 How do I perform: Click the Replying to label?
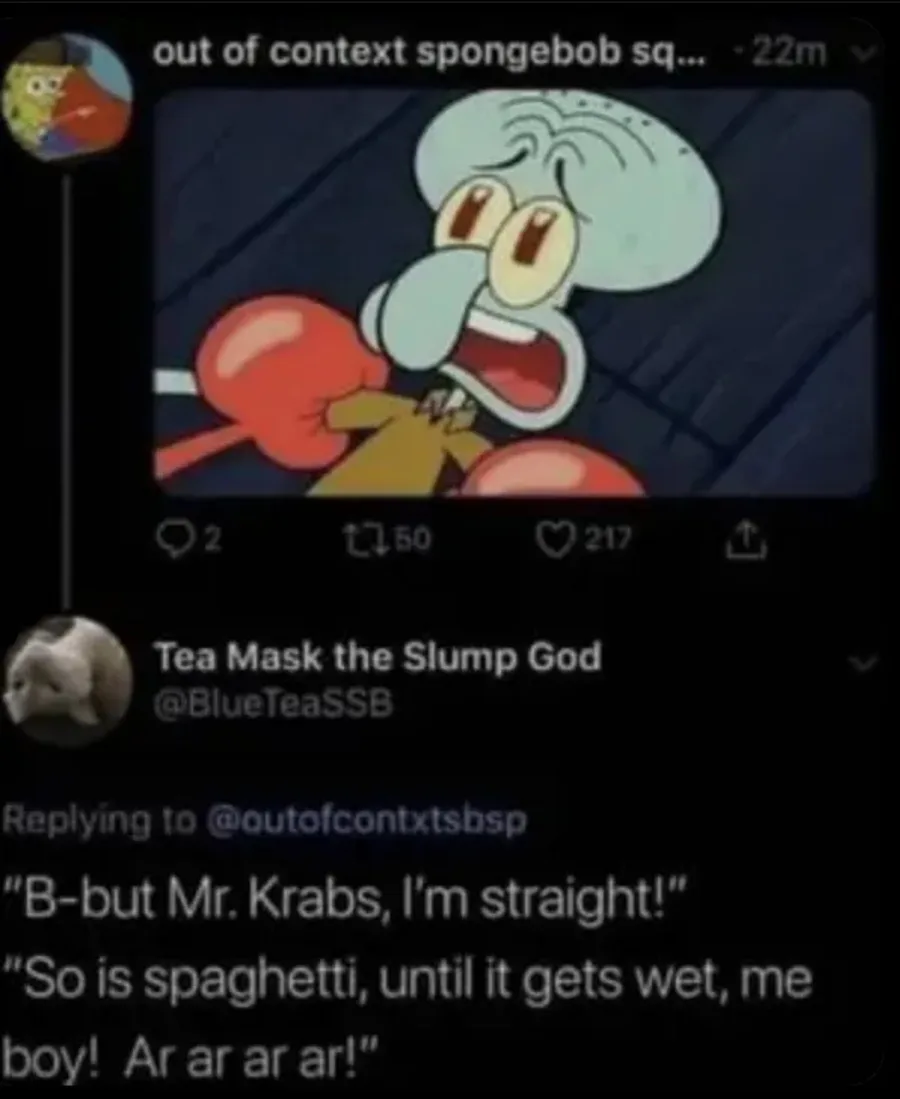100,819
